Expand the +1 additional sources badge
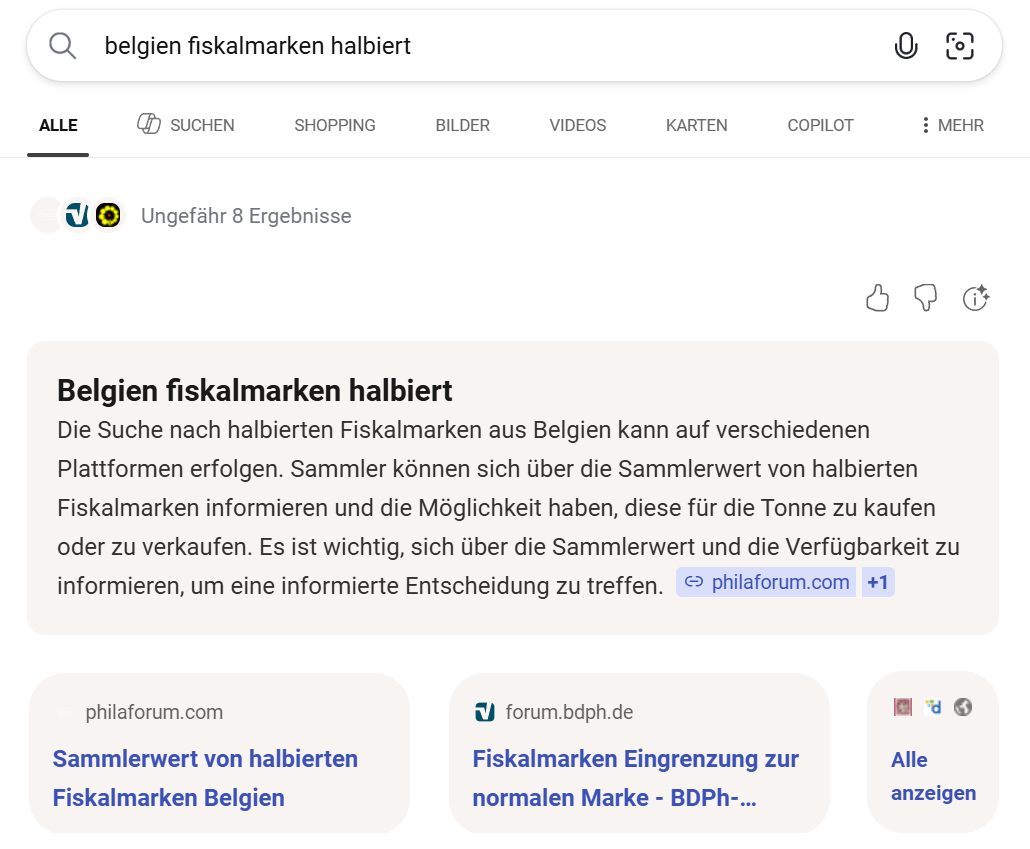 877,582
